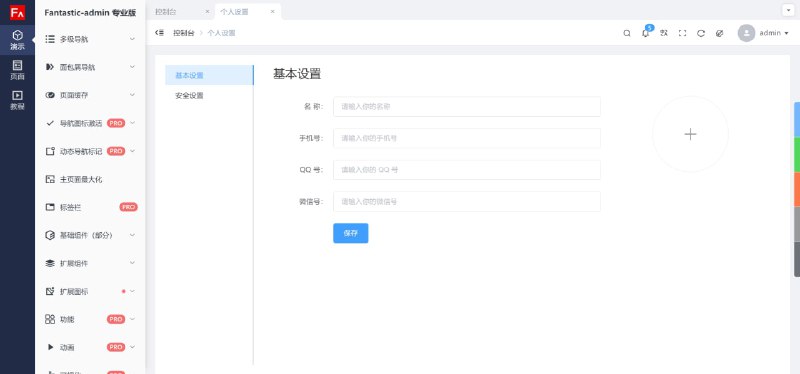Screen dimensions: 800x374
Task: Click the 基础组件 hexagon icon
Action: coord(50,235)
